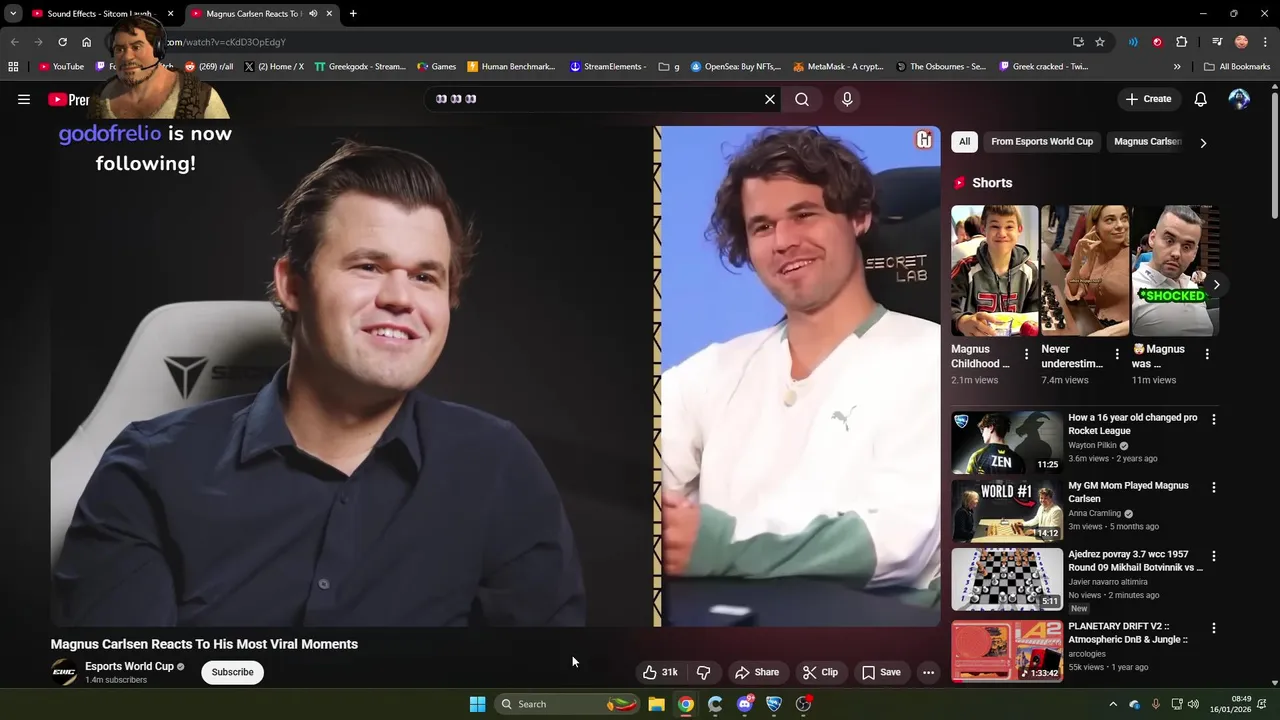The width and height of the screenshot is (1280, 720).
Task: Share the Magnus Carlsen video
Action: point(757,672)
